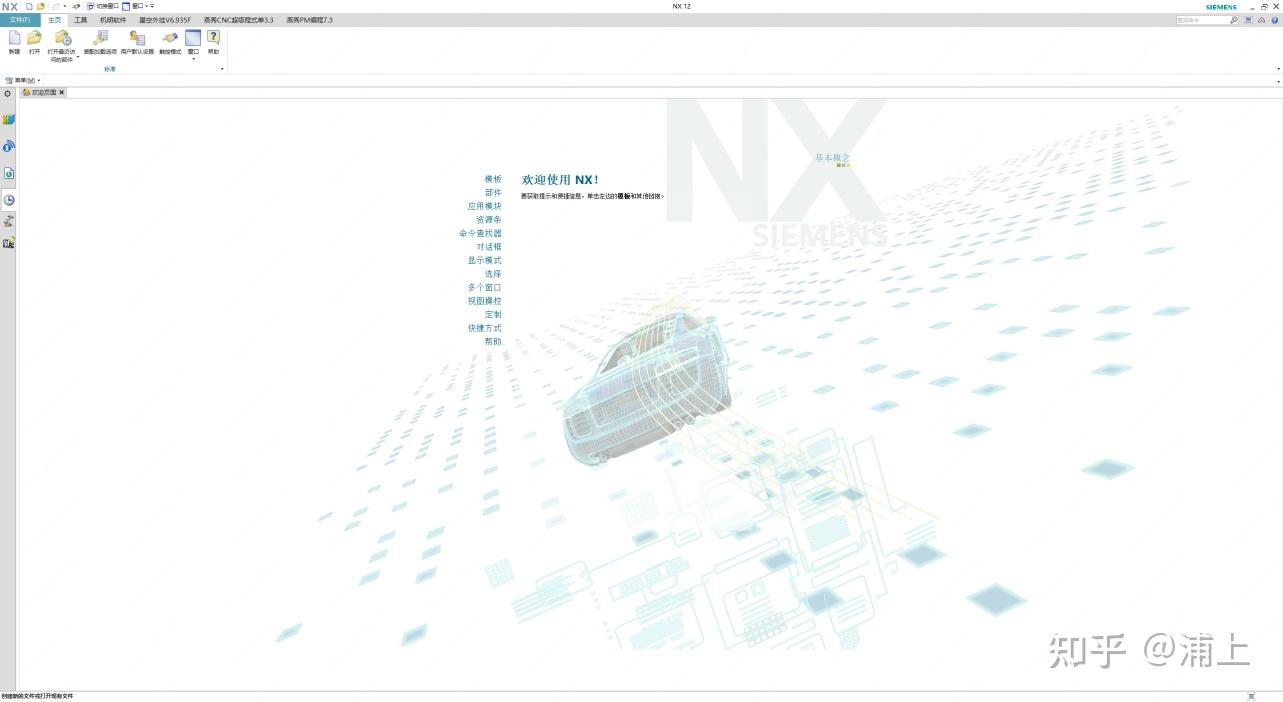This screenshot has width=1283, height=702.
Task: Close the 欢迎页面 tab
Action: [62, 92]
